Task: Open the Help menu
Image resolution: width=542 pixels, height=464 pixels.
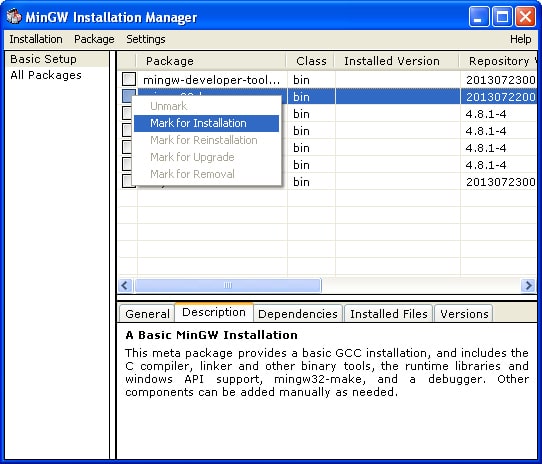Action: coord(521,39)
